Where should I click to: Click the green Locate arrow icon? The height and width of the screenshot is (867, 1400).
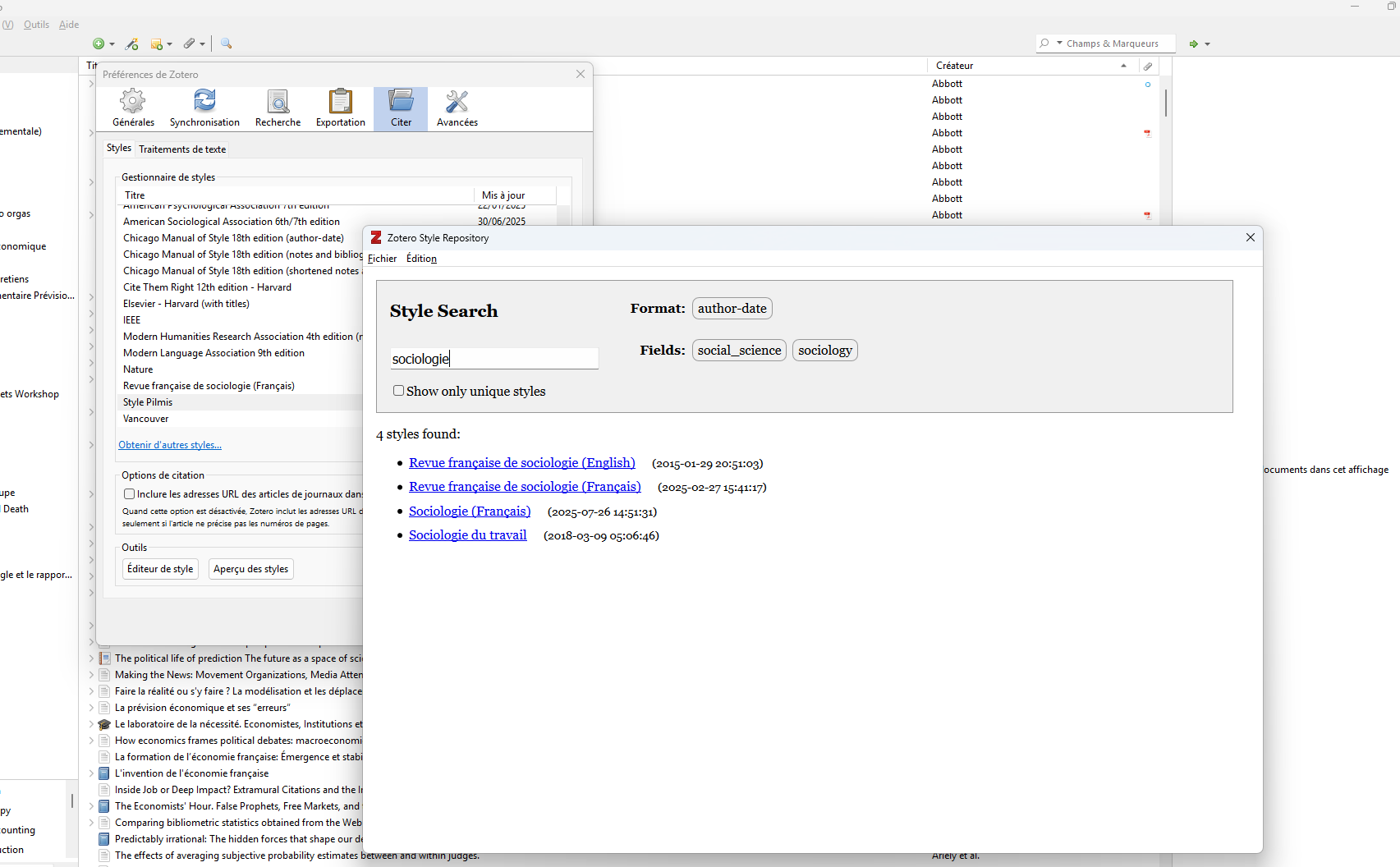click(1194, 44)
